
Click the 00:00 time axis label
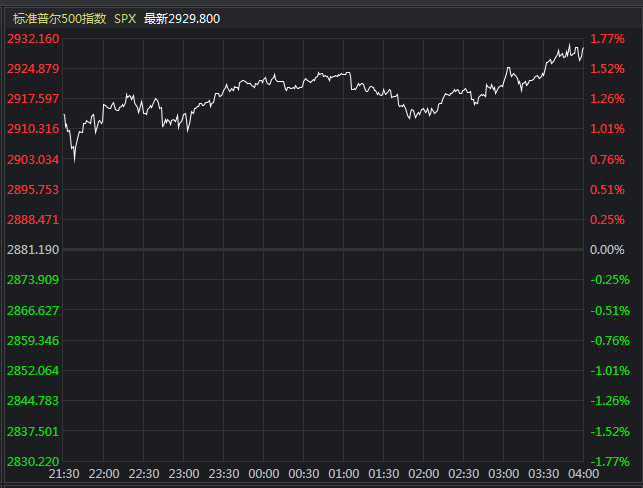pos(264,474)
